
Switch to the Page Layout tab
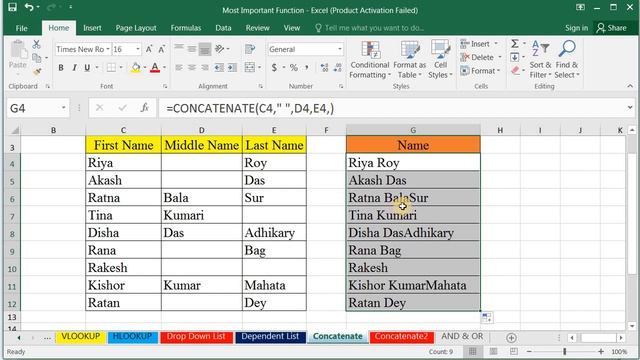[136, 28]
